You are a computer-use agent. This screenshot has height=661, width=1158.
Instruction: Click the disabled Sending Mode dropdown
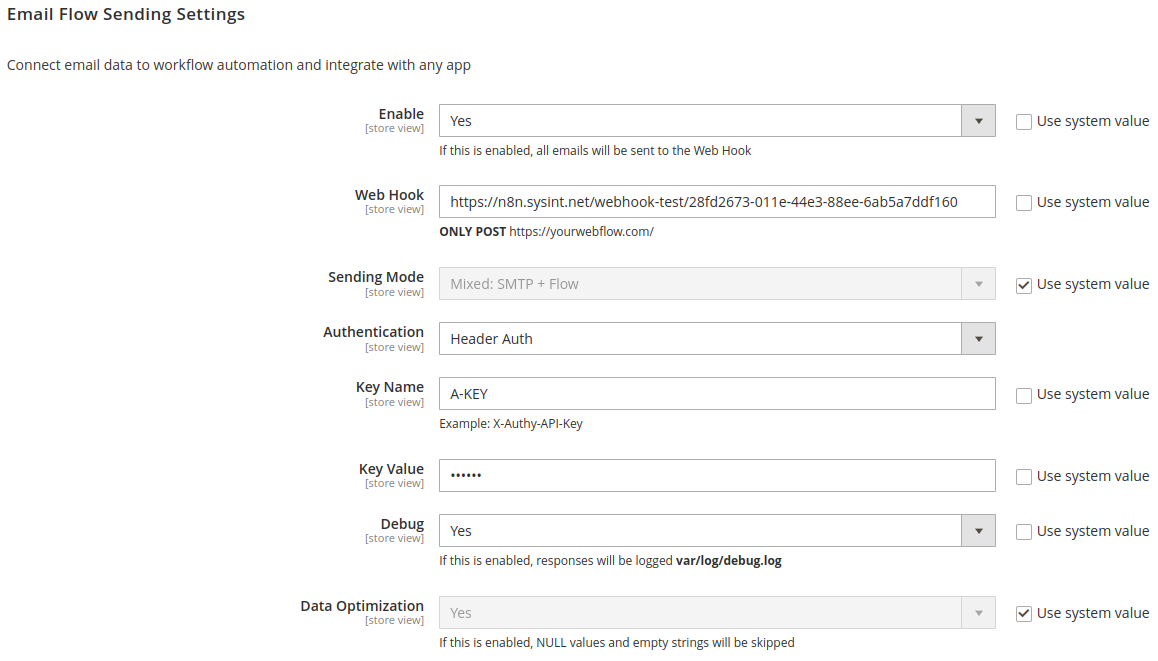(717, 284)
